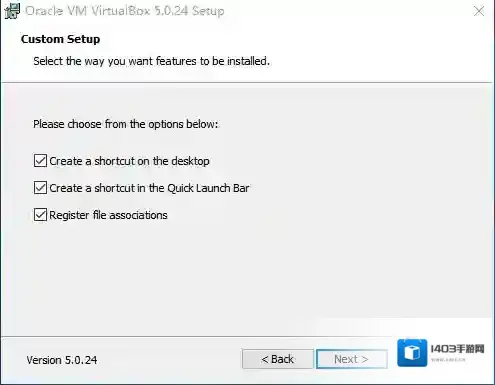Click the blue cube watermark logo
The height and width of the screenshot is (385, 495).
(412, 353)
